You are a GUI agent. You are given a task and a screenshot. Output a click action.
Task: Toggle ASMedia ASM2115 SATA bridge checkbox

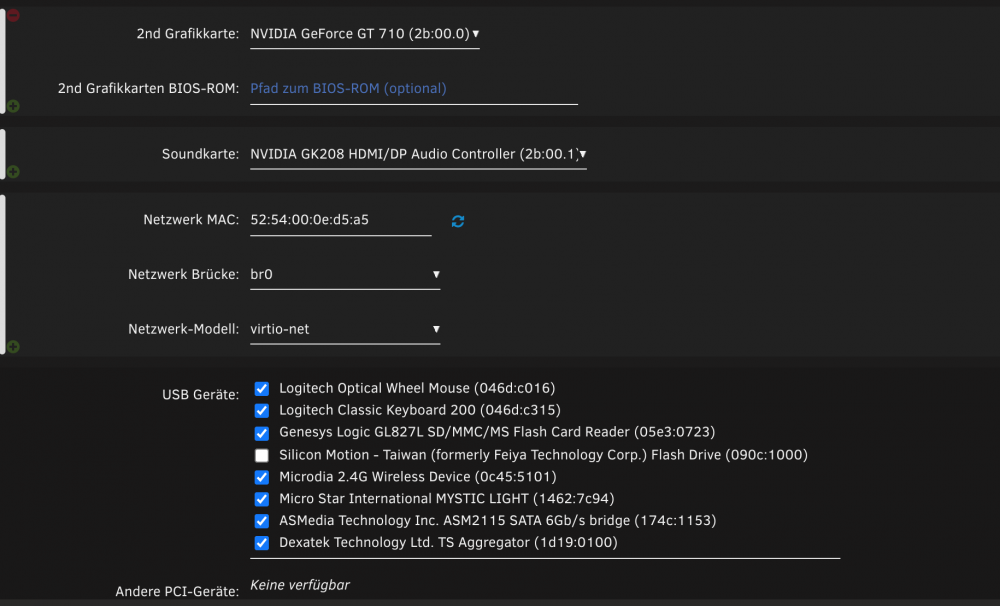[x=261, y=521]
